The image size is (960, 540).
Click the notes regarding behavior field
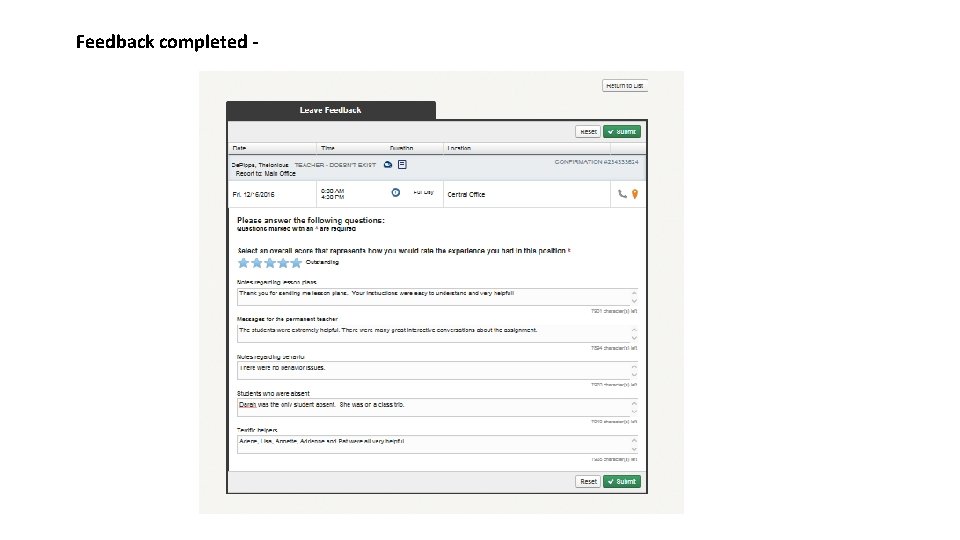pyautogui.click(x=437, y=370)
